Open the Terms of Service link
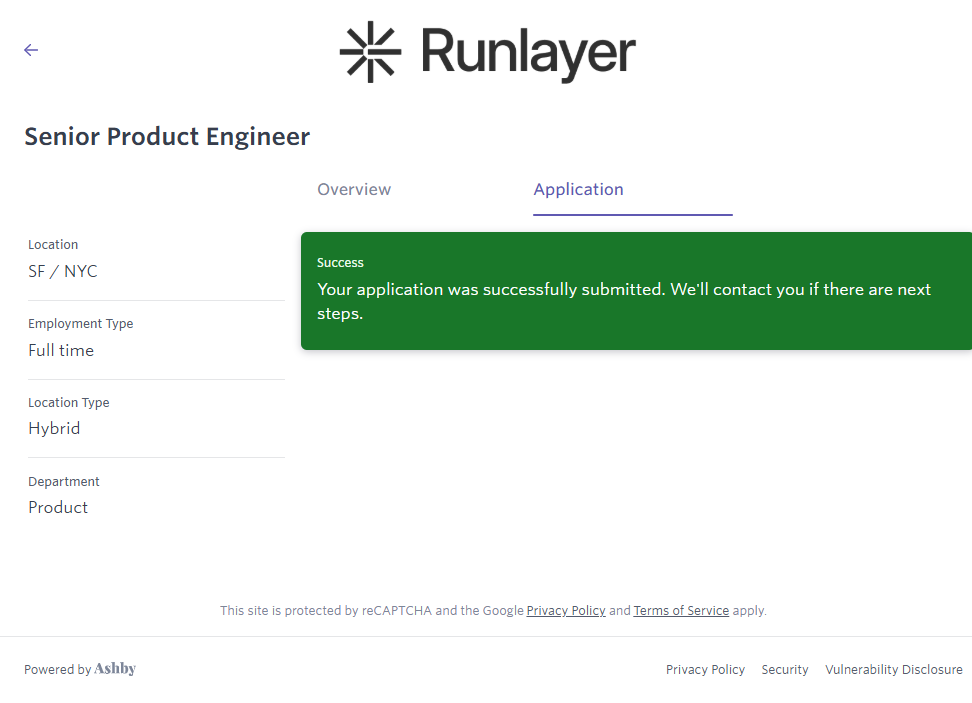972x703 pixels. coord(681,610)
